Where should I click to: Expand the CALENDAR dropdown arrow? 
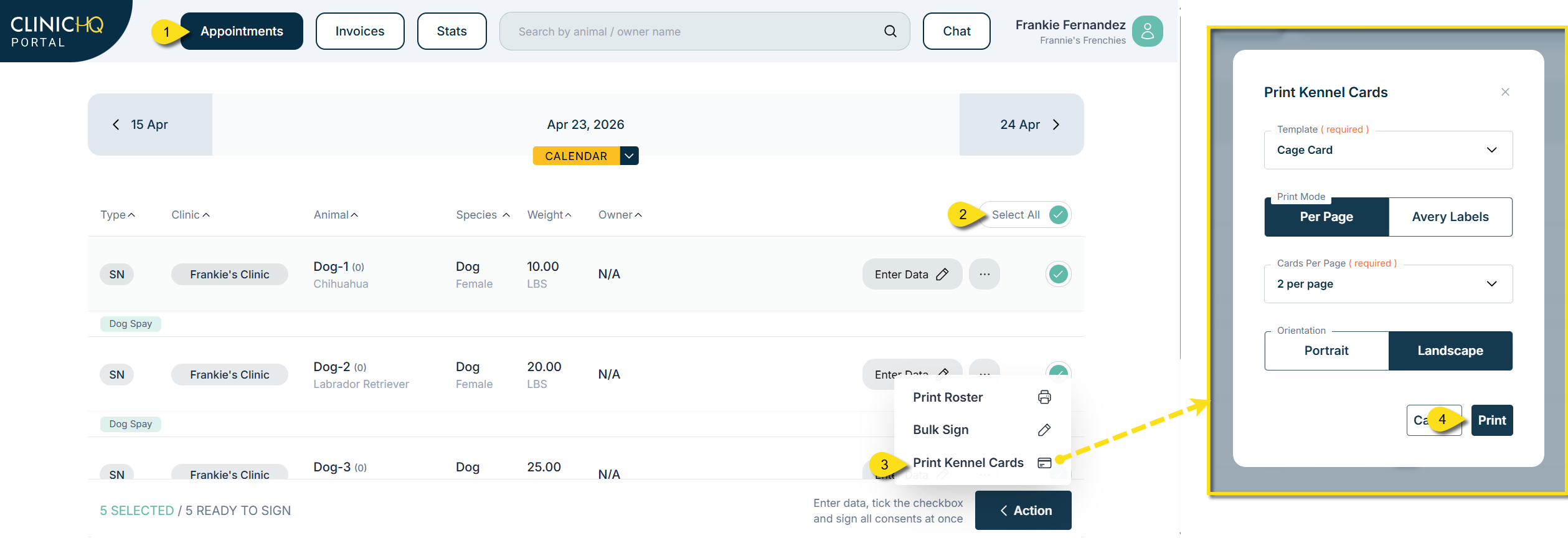tap(629, 156)
